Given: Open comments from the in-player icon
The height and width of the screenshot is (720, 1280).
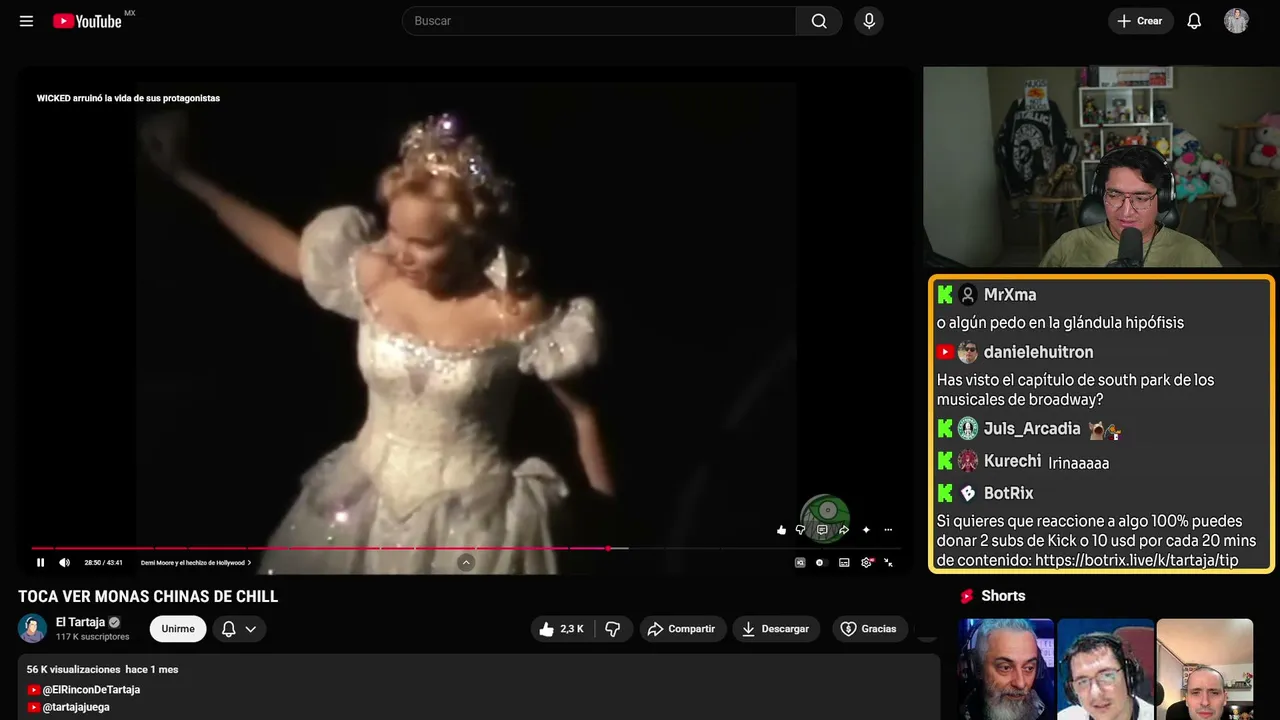Looking at the screenshot, I should tap(822, 530).
